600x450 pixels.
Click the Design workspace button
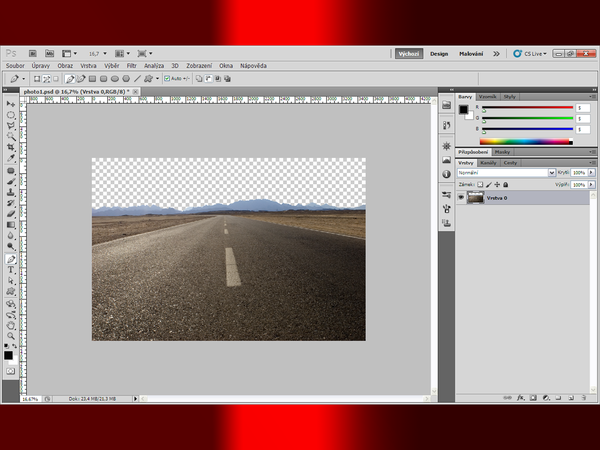coord(439,53)
